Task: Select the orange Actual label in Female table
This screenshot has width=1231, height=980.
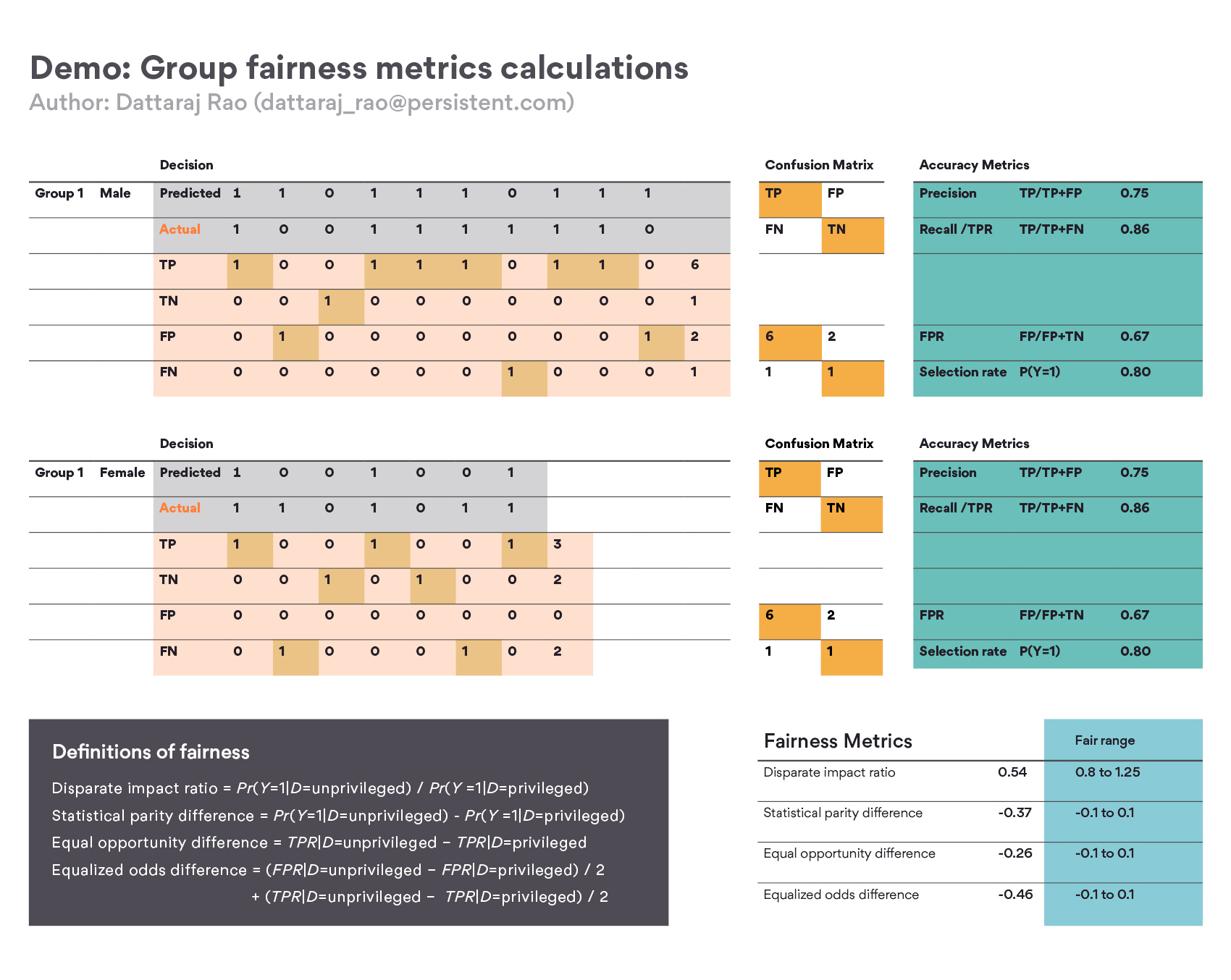Action: (x=180, y=507)
